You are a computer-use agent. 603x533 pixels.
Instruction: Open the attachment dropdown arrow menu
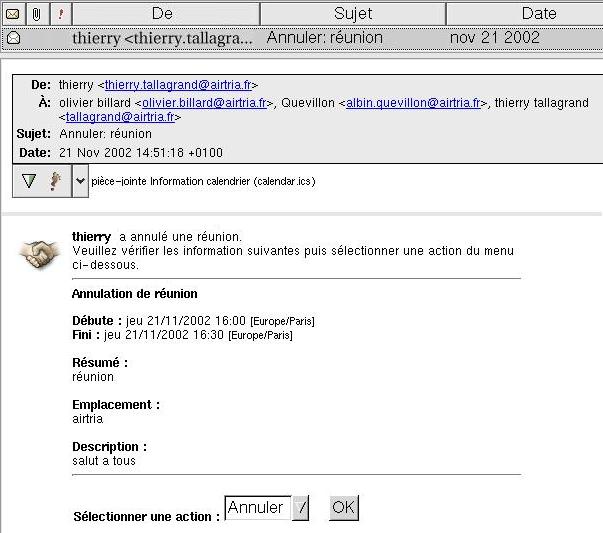coord(80,181)
